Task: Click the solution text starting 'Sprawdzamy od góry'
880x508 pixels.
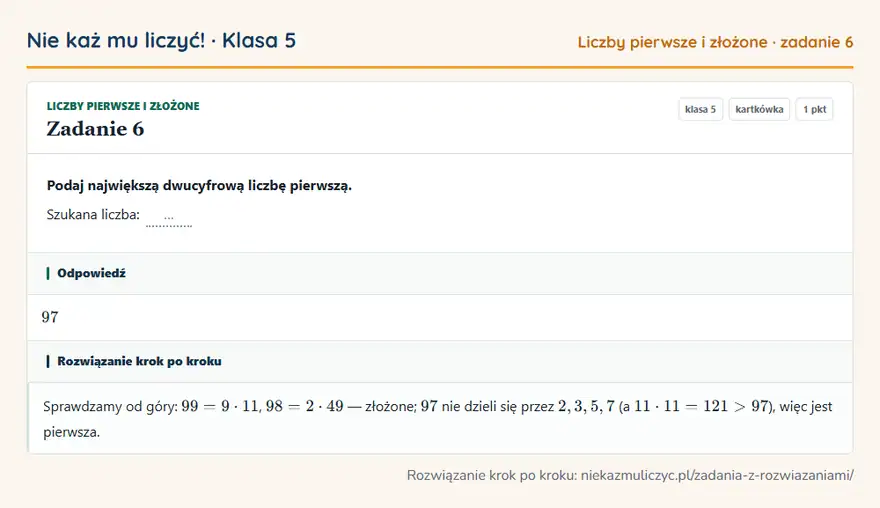Action: point(438,419)
